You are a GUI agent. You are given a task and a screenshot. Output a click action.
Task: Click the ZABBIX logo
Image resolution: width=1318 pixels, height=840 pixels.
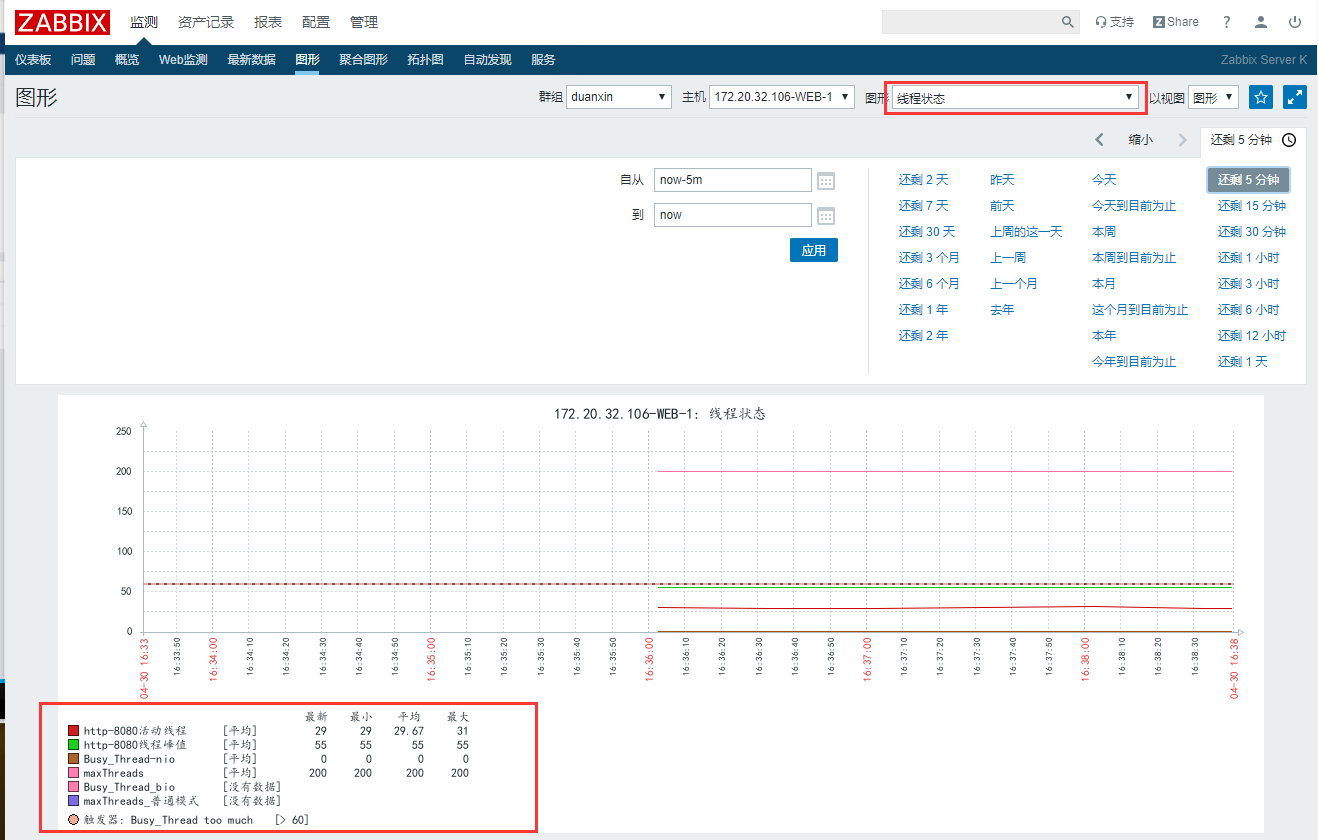coord(62,22)
